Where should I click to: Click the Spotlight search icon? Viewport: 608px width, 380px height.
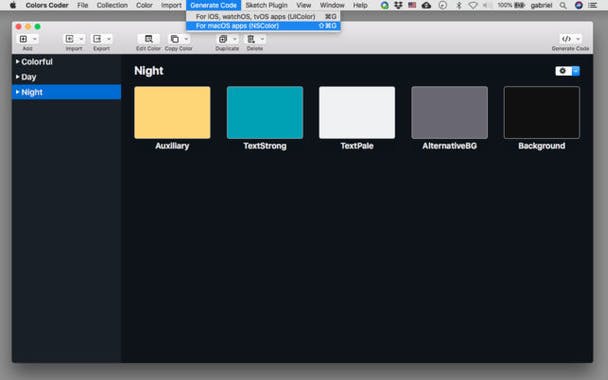(563, 5)
